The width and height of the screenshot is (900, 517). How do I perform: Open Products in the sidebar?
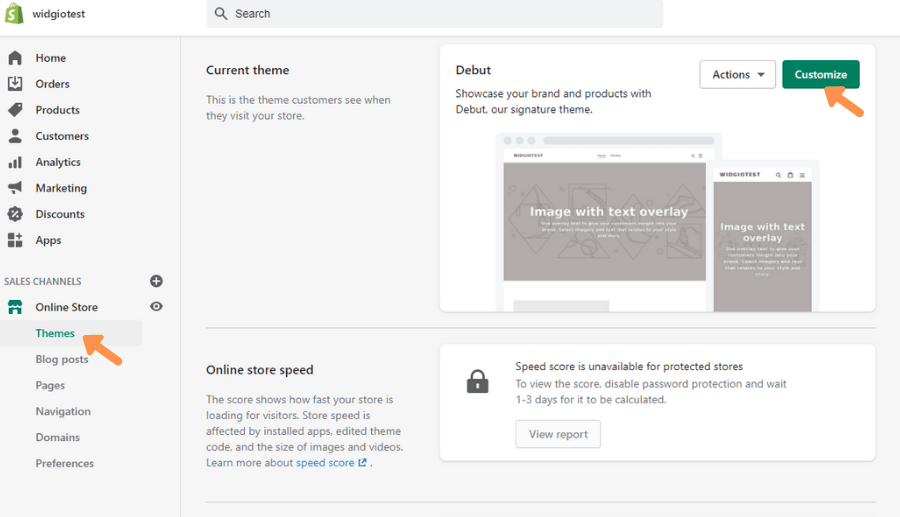[x=57, y=110]
